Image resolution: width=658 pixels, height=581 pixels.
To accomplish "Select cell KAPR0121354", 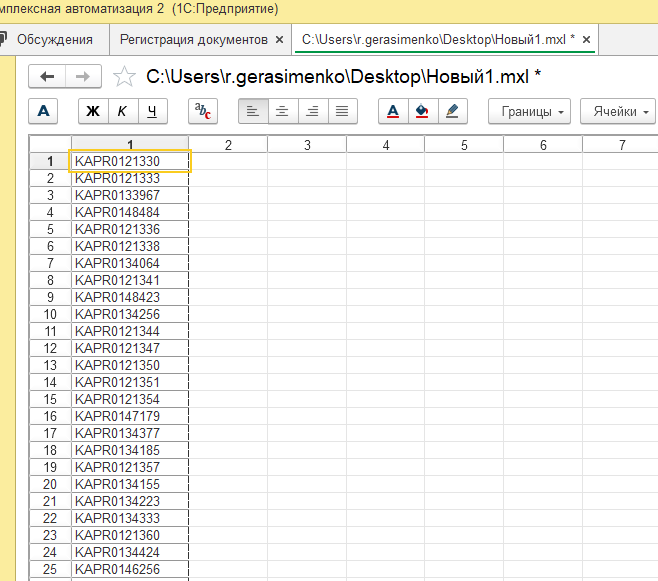I will (x=130, y=399).
